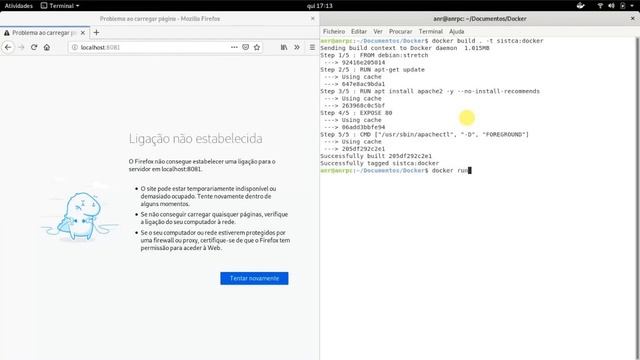Open the Firefox hamburger menu
The image size is (640, 360).
[312, 47]
